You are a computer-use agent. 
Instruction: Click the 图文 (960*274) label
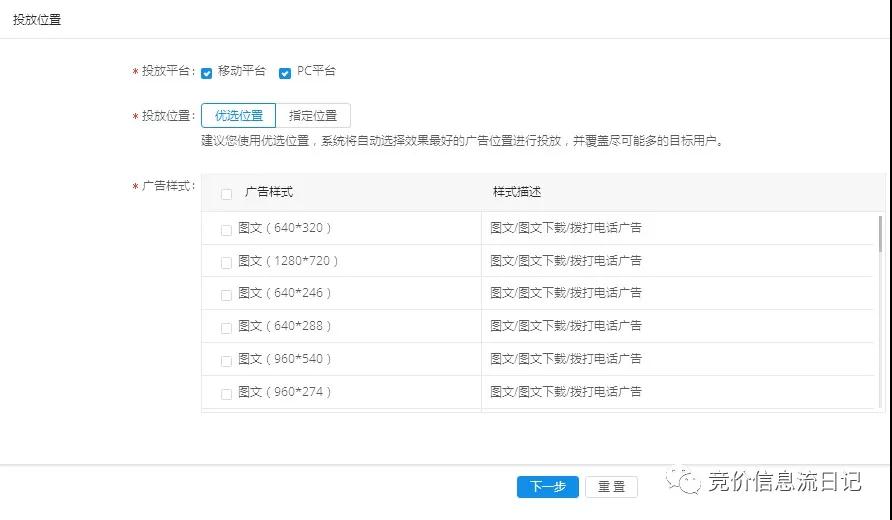click(284, 392)
